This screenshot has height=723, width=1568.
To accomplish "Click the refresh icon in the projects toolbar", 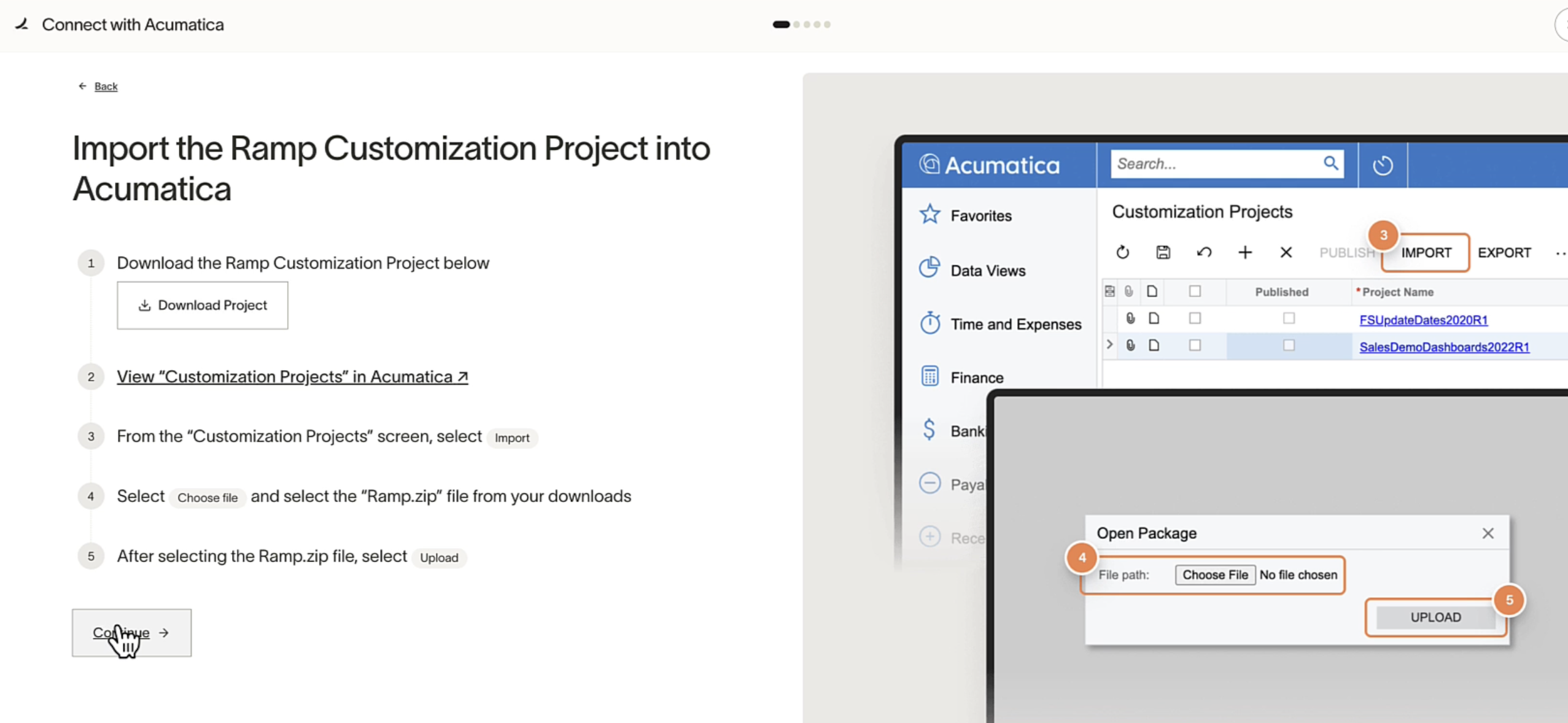I will click(1122, 252).
